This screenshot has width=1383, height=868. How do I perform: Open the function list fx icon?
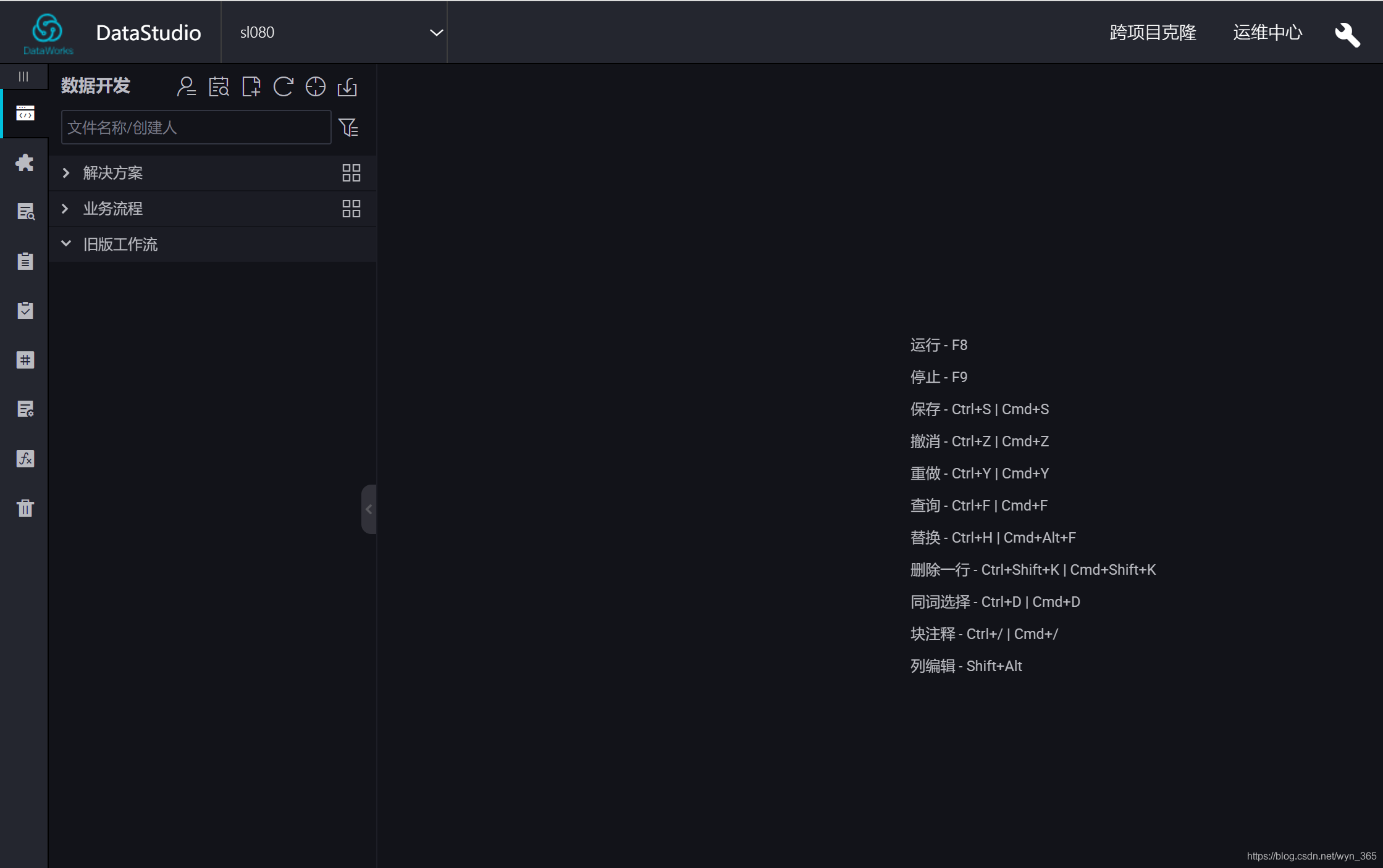(25, 459)
